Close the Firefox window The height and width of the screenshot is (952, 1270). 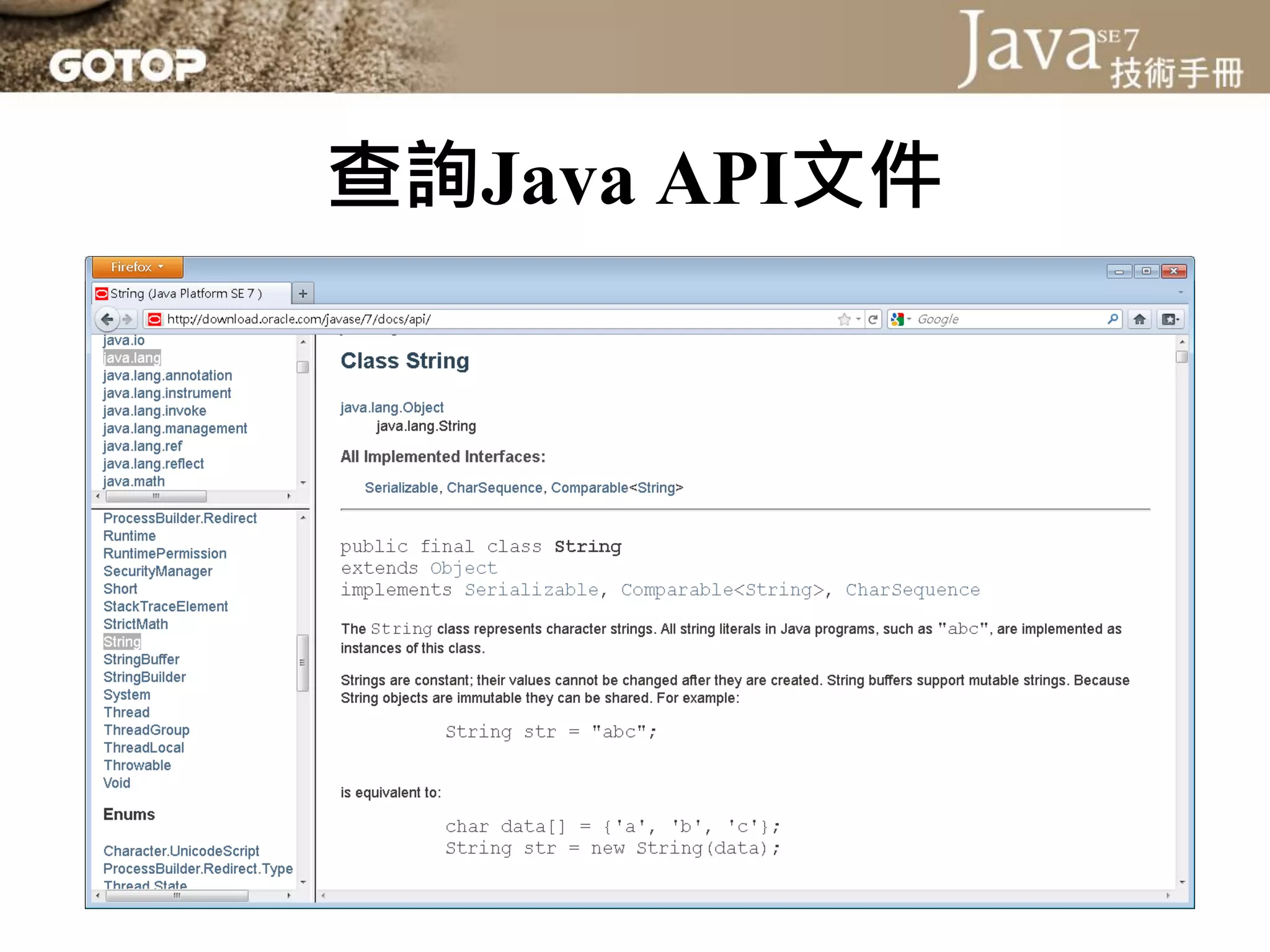click(x=1173, y=271)
